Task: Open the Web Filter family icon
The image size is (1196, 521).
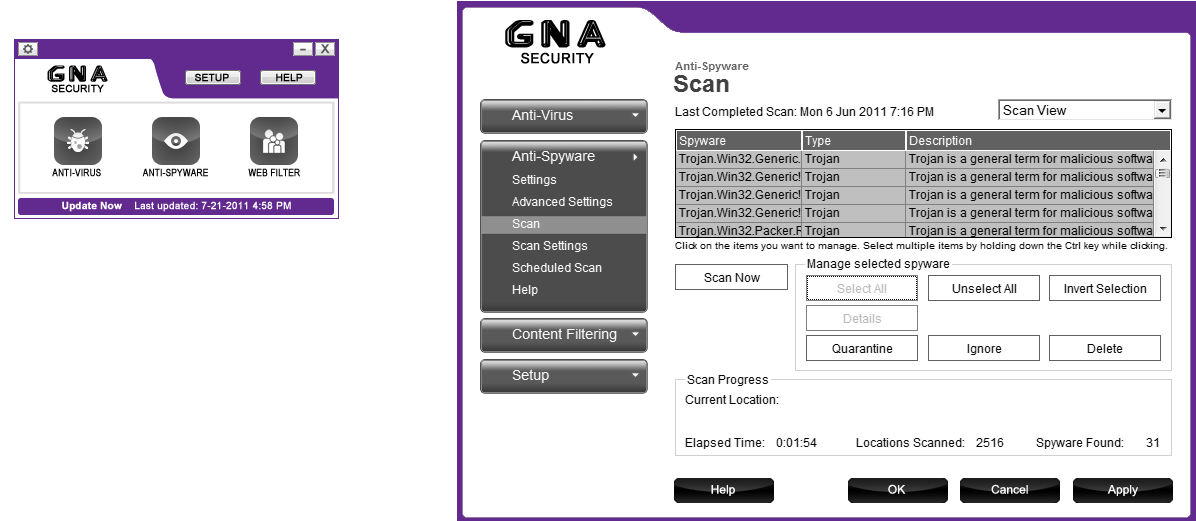Action: click(x=274, y=141)
